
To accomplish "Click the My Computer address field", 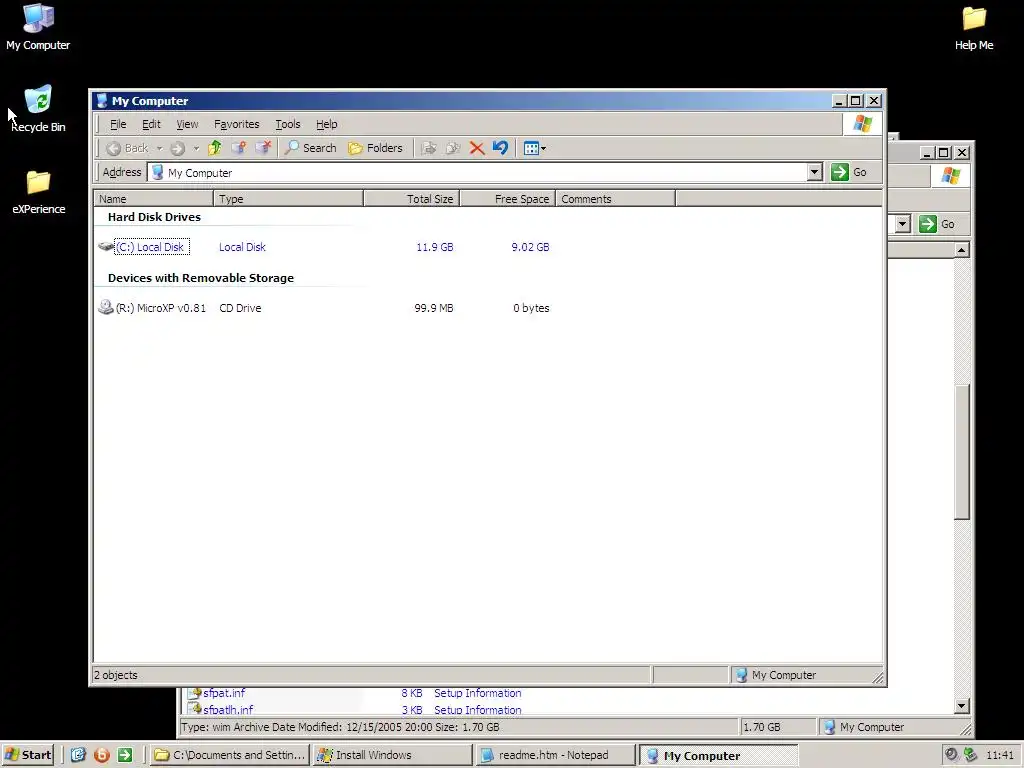I will (x=478, y=172).
